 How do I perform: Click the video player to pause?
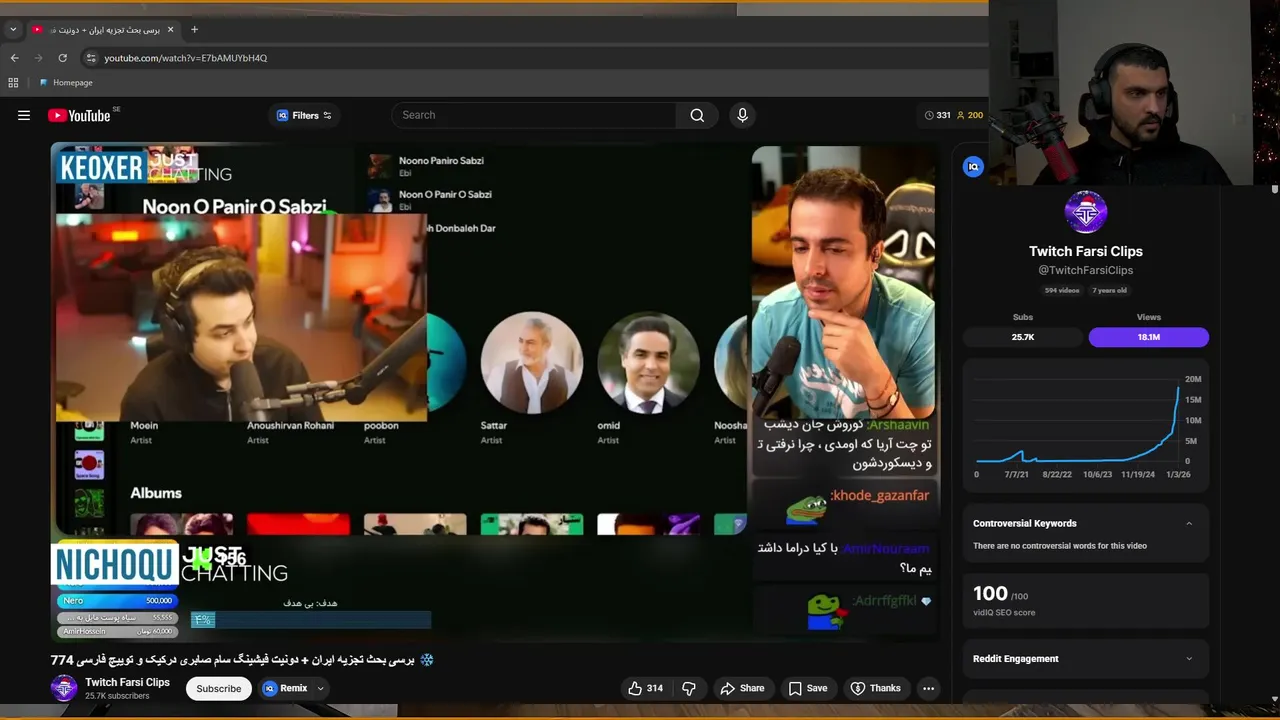point(495,392)
